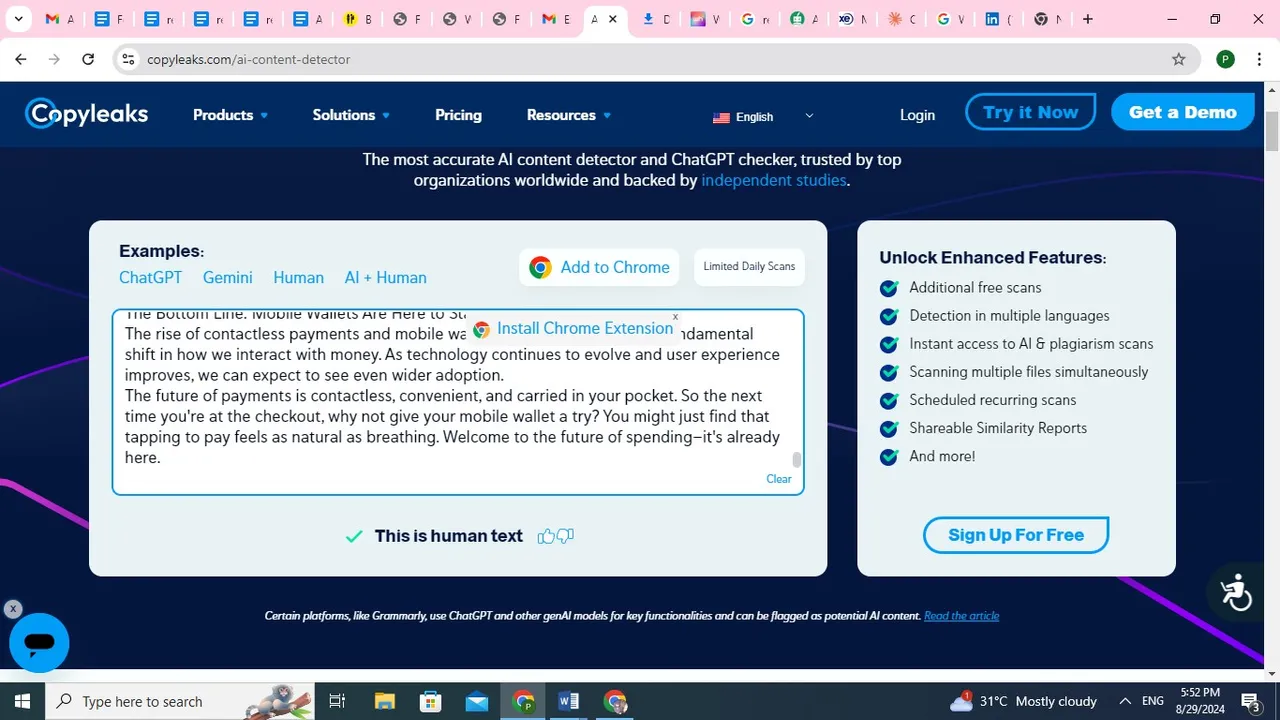Click the Copyleaks logo
Screen dimensions: 1280x720
click(x=87, y=113)
